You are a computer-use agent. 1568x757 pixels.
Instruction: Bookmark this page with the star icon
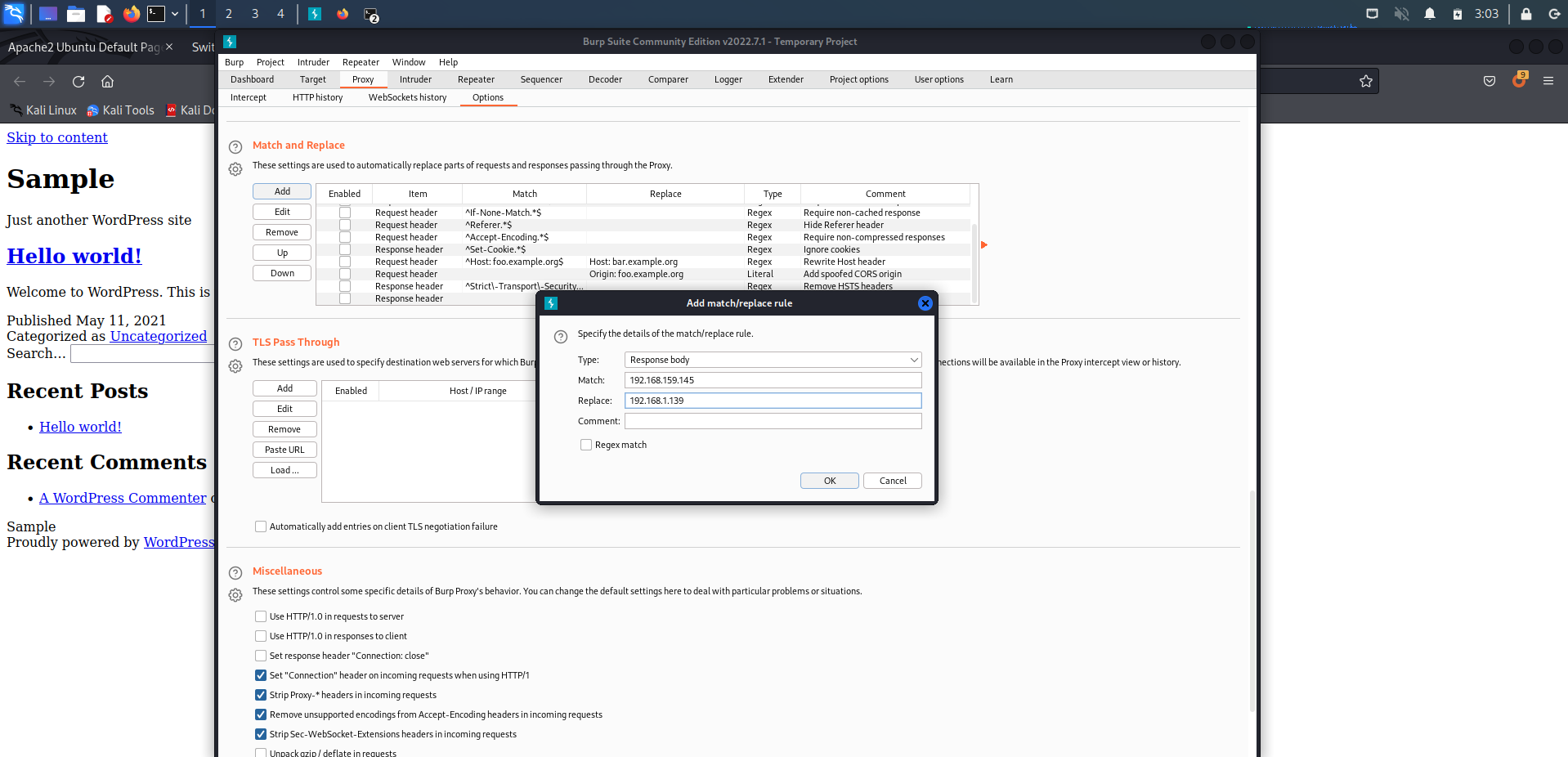point(1366,81)
